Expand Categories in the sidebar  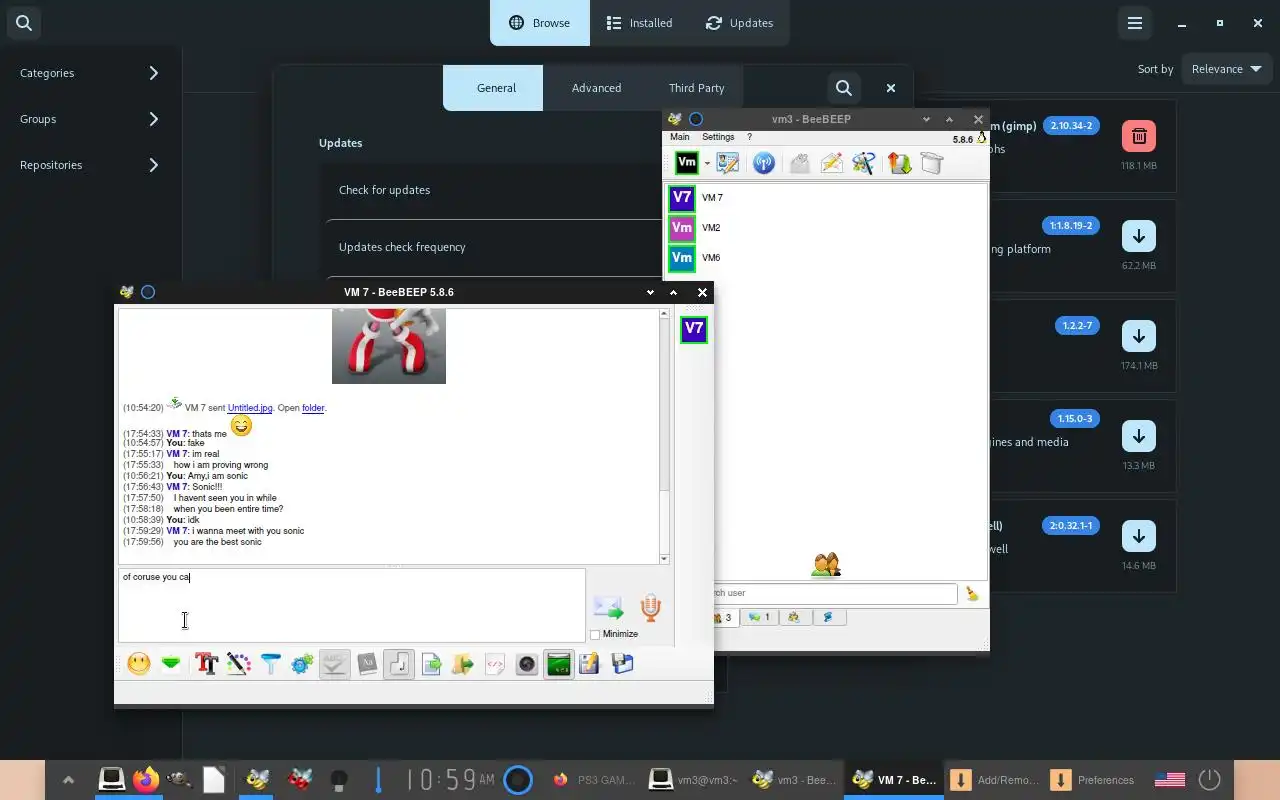click(90, 73)
